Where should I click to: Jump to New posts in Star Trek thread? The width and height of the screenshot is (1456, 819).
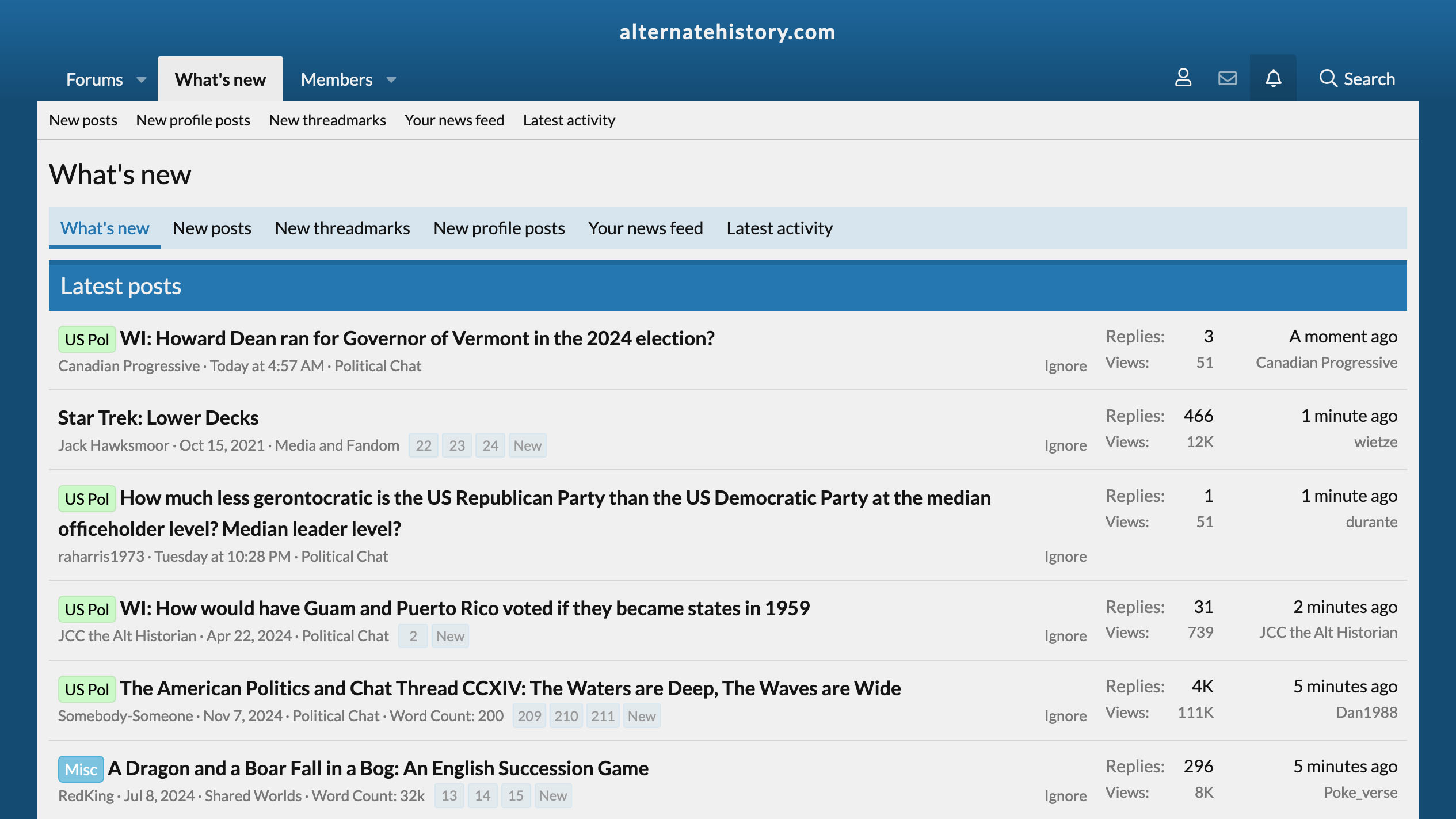(527, 445)
